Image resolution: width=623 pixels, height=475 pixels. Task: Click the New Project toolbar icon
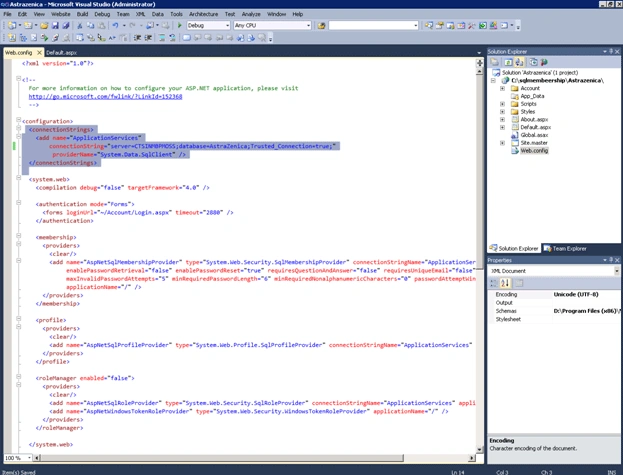(12, 25)
